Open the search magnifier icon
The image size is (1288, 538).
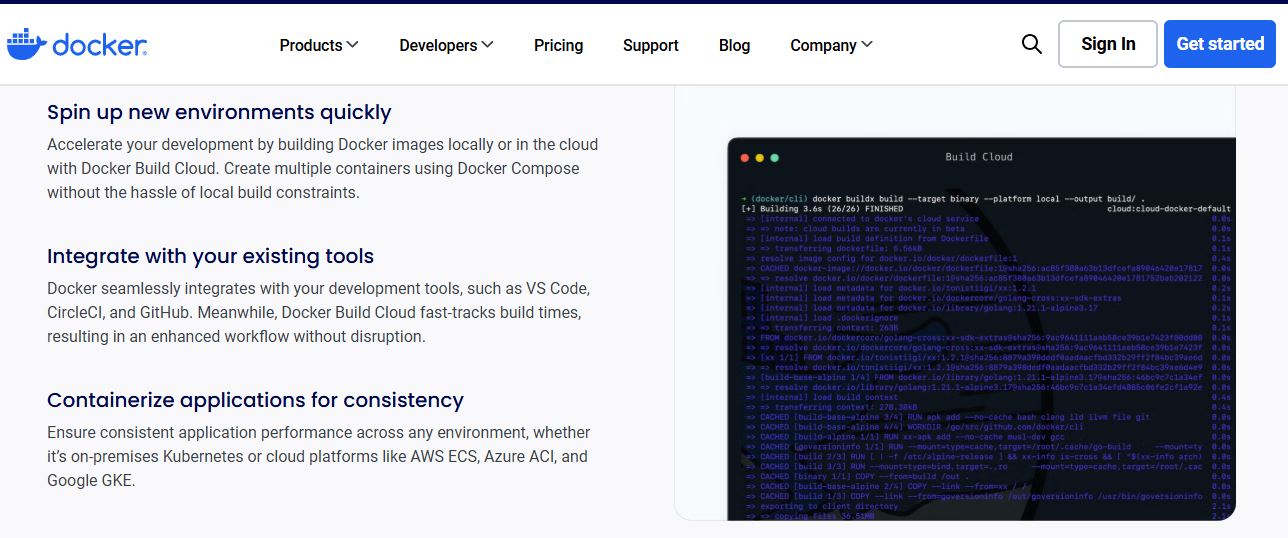1032,44
